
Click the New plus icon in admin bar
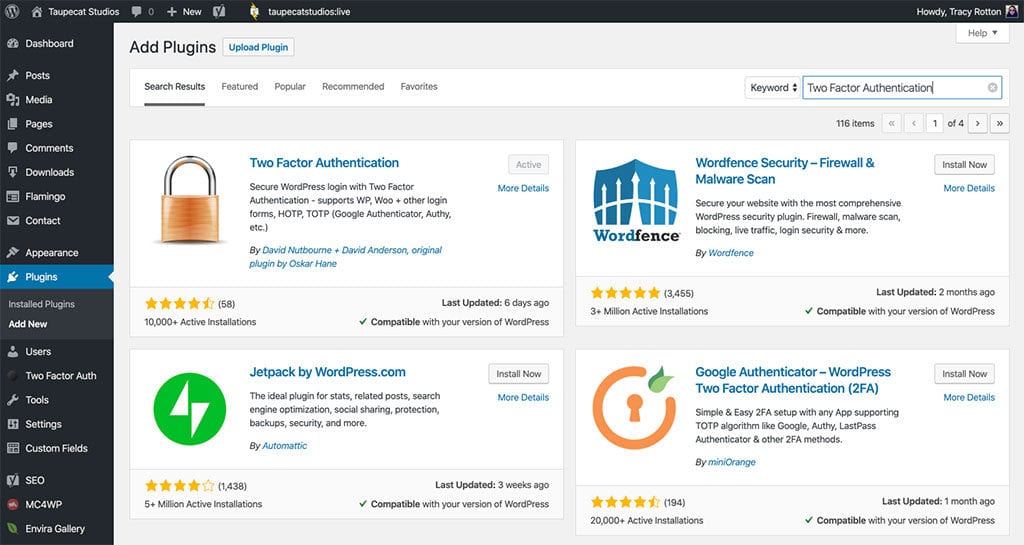coord(172,12)
